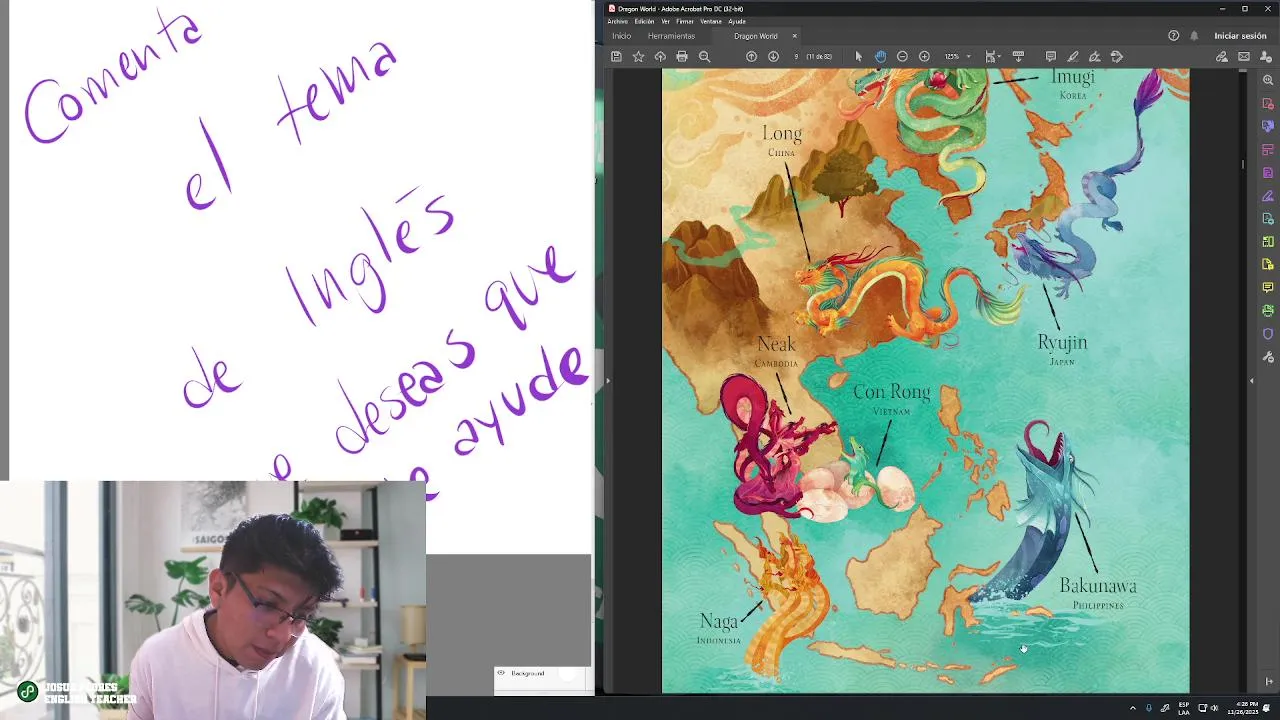Show hidden system tray icons chevron
The width and height of the screenshot is (1280, 720).
click(x=1133, y=708)
